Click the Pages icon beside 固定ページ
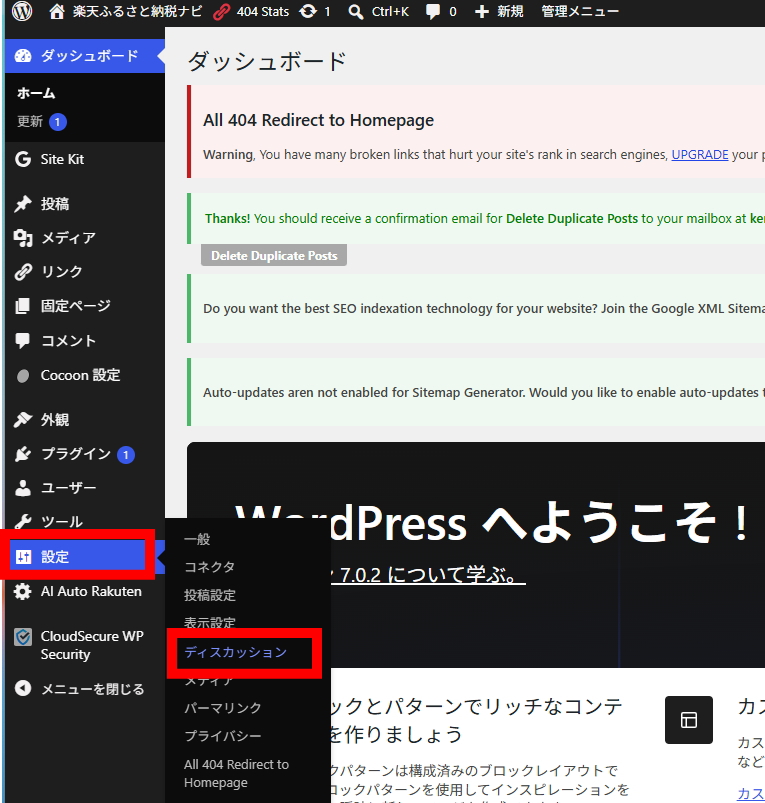Image resolution: width=765 pixels, height=803 pixels. tap(23, 306)
